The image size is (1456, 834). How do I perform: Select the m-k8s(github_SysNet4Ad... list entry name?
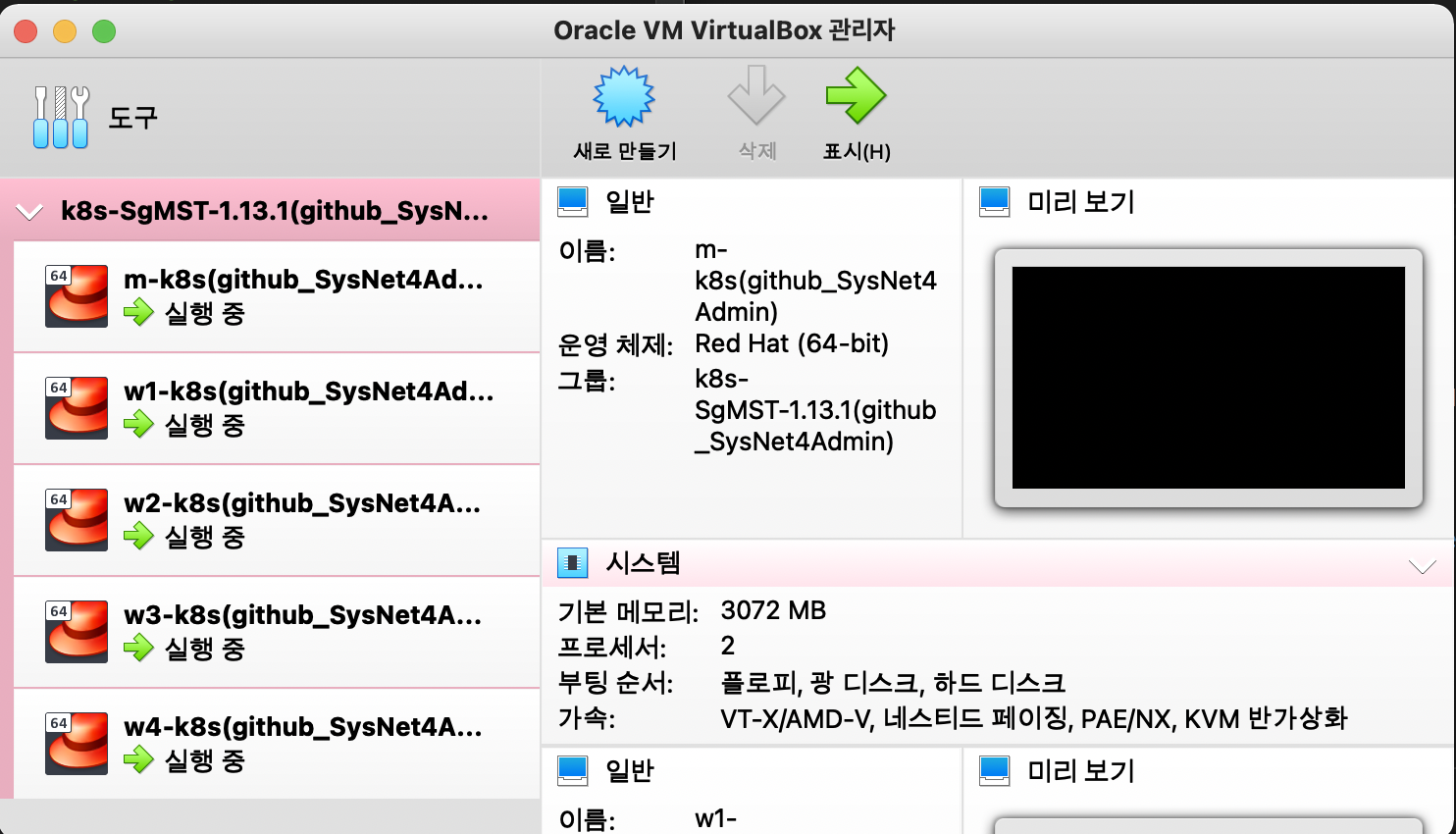[303, 280]
